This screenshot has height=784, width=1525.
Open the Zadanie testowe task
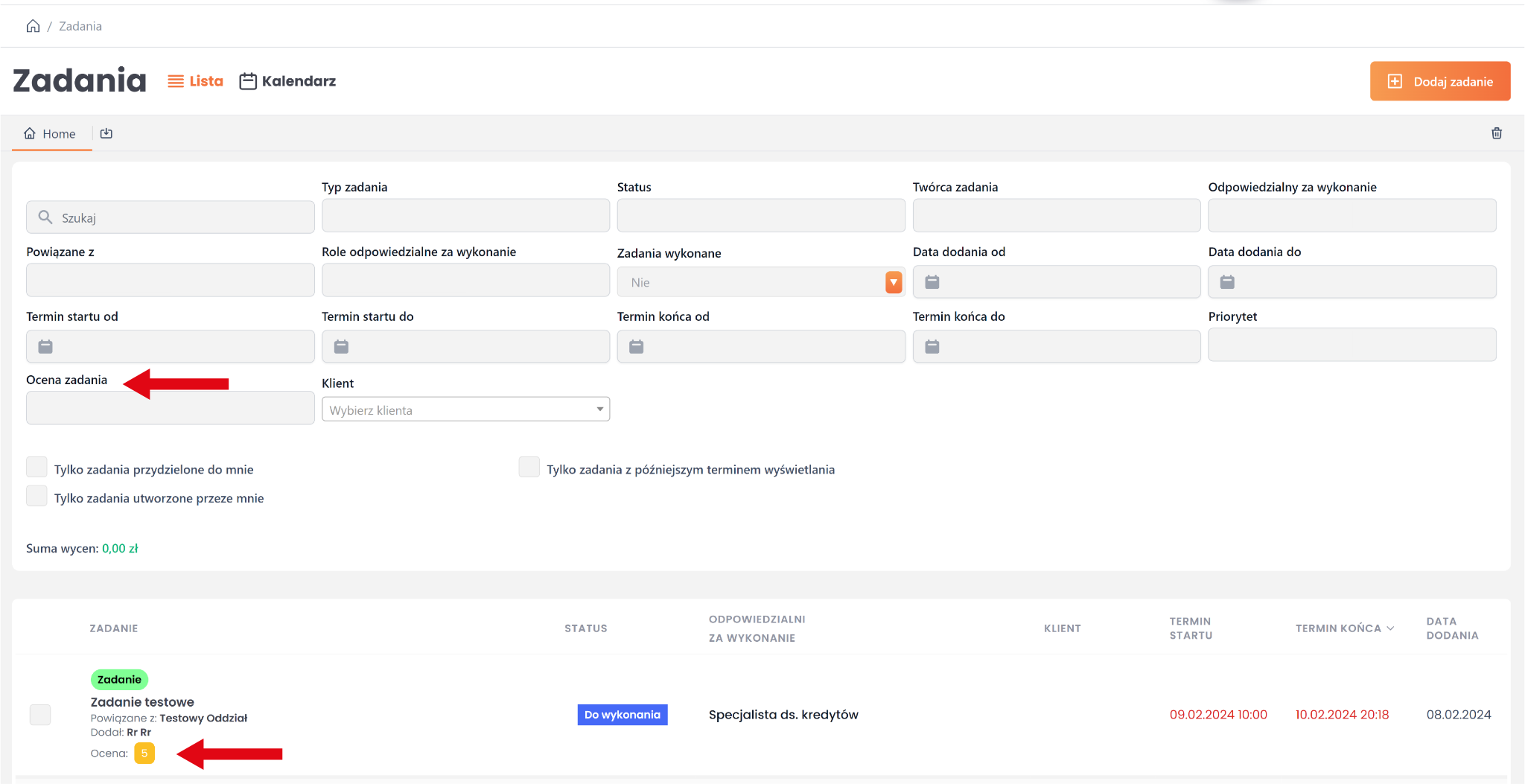(x=142, y=702)
